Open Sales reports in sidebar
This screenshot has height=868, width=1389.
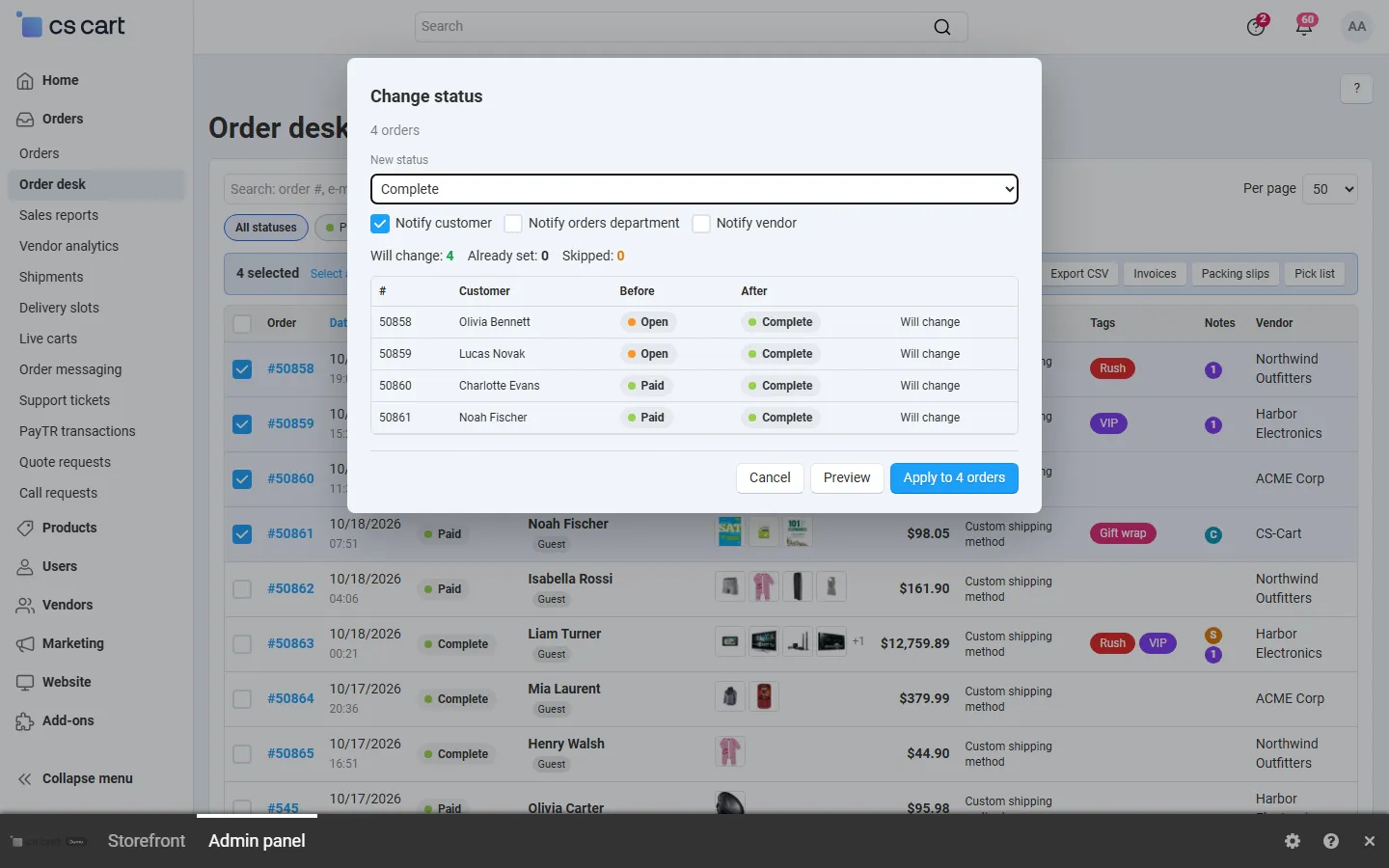[59, 215]
